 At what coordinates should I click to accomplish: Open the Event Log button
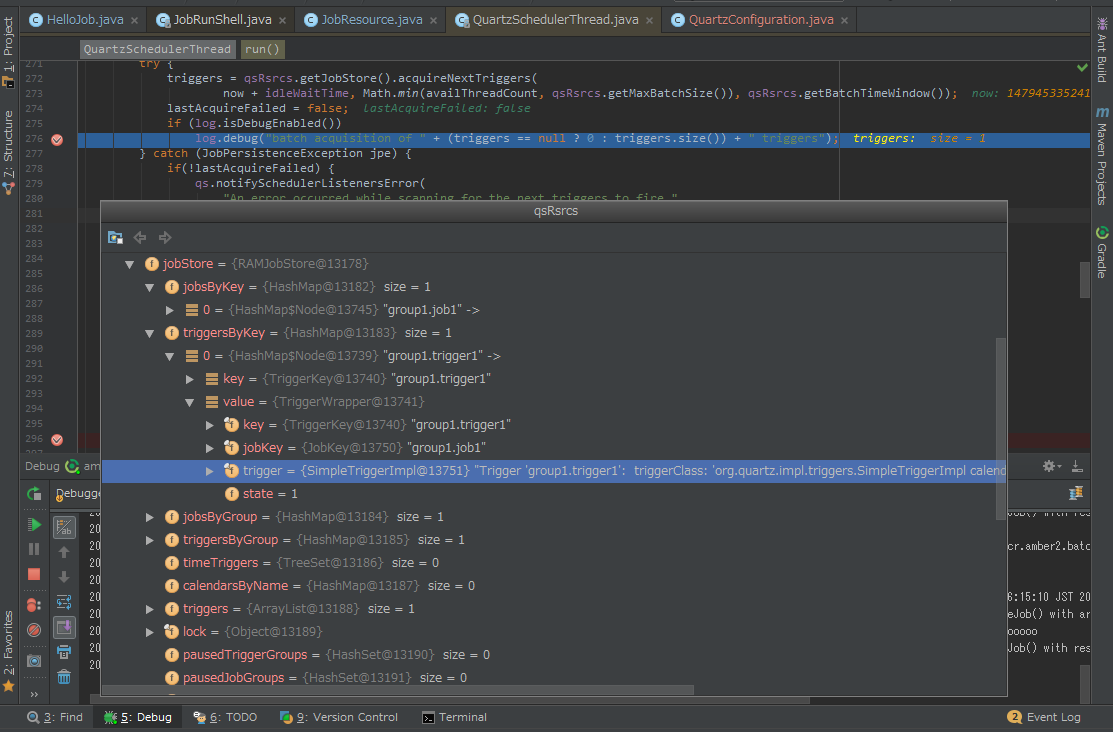click(x=1044, y=717)
